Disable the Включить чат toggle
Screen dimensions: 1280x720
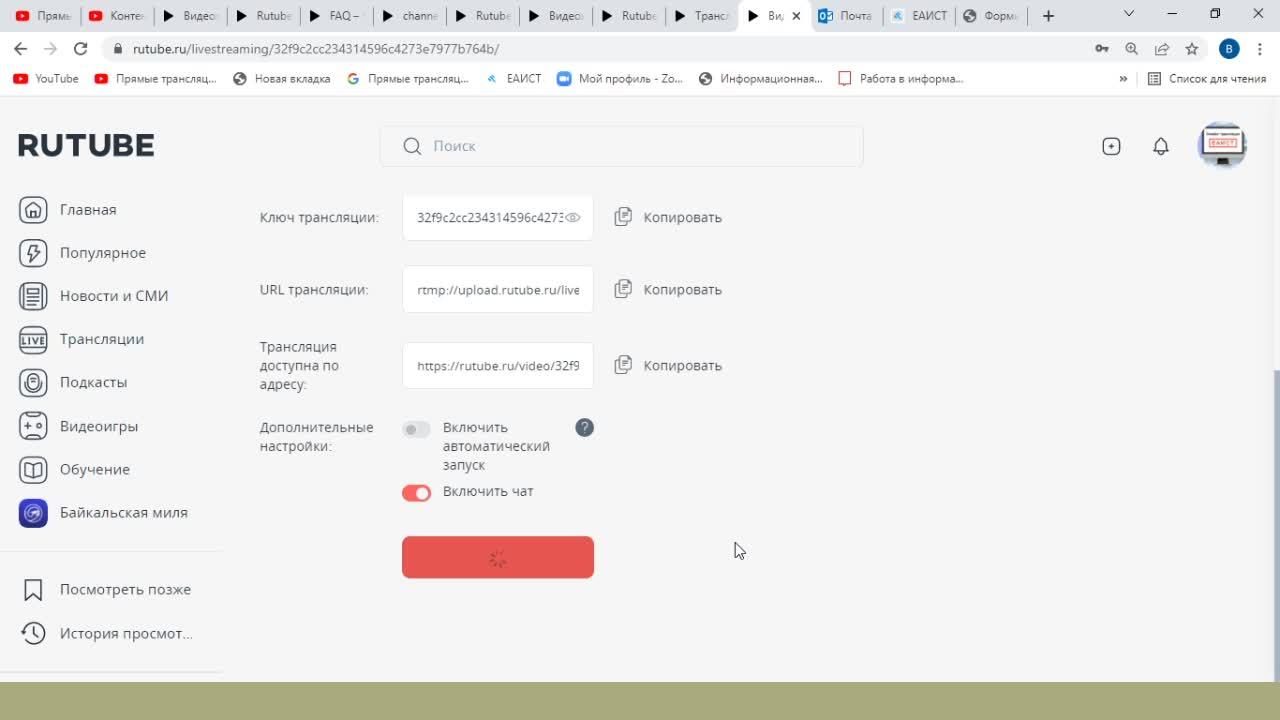pos(416,493)
